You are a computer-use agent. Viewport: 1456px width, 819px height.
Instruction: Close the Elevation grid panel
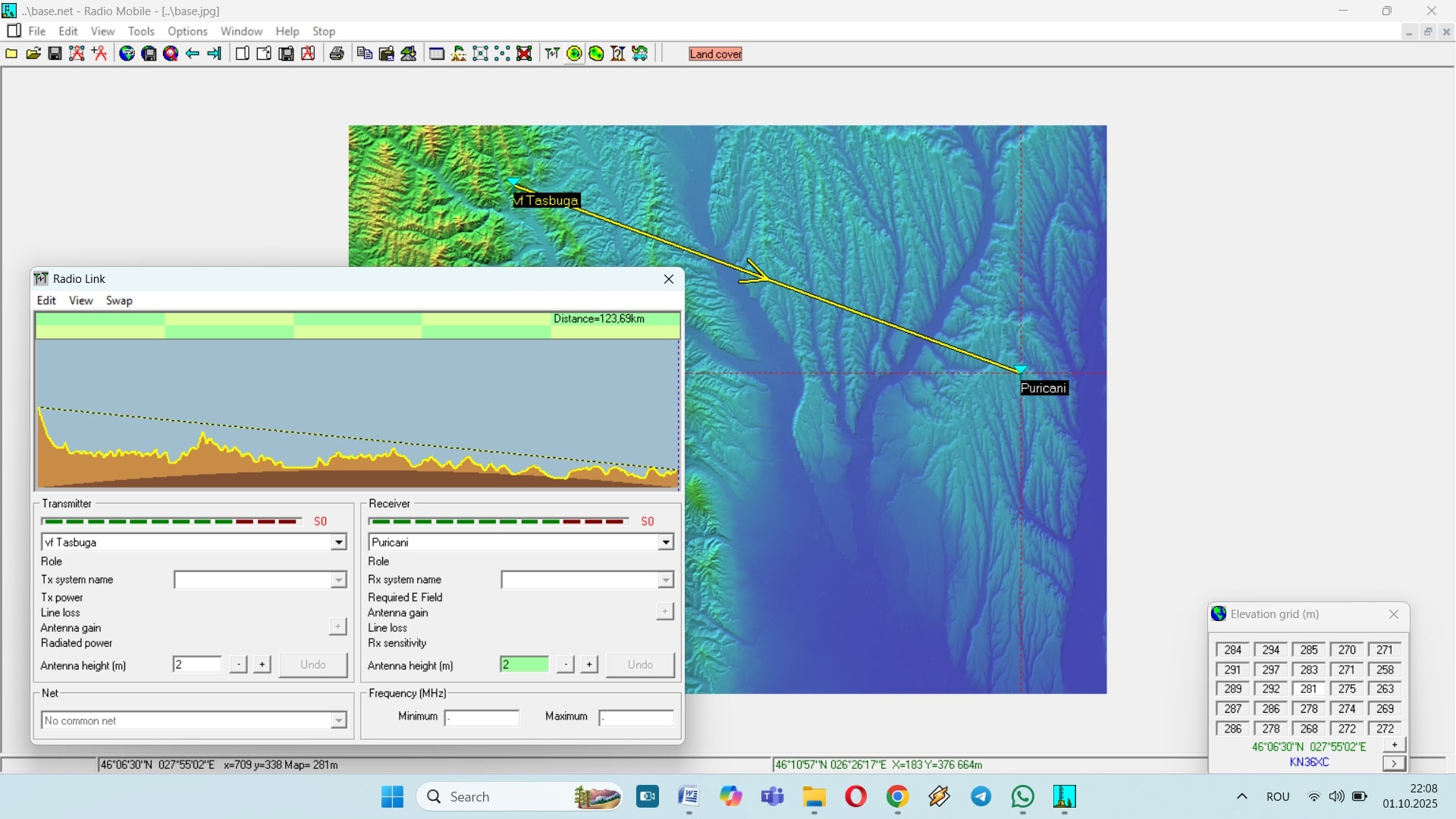(x=1393, y=614)
